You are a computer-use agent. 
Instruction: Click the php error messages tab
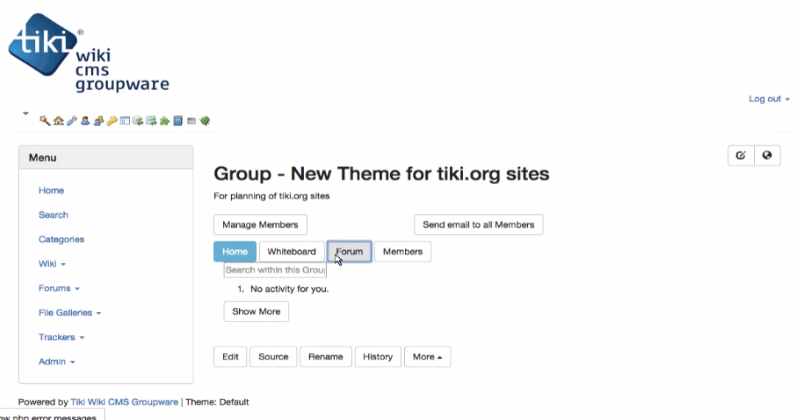point(52,415)
